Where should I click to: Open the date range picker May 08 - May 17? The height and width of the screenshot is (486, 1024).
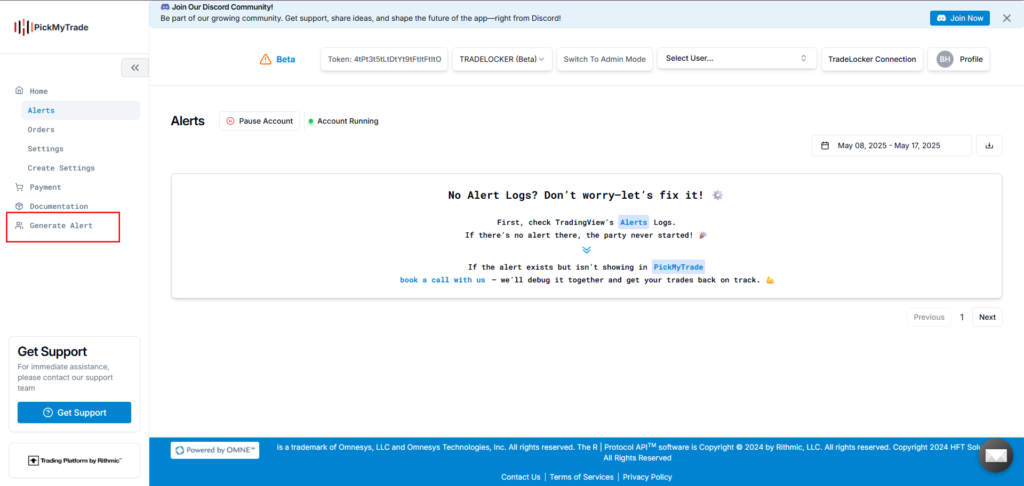(891, 146)
